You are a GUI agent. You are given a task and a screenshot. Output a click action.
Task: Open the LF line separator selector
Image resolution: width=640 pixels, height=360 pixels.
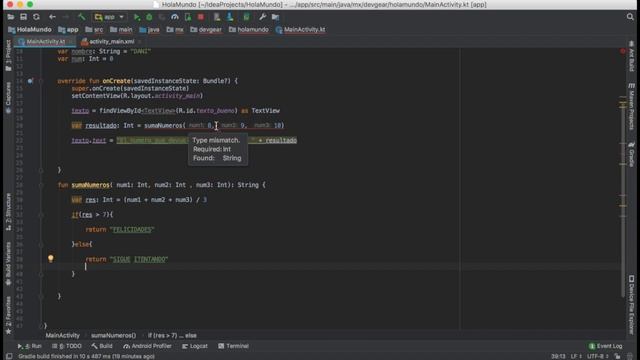(x=576, y=356)
